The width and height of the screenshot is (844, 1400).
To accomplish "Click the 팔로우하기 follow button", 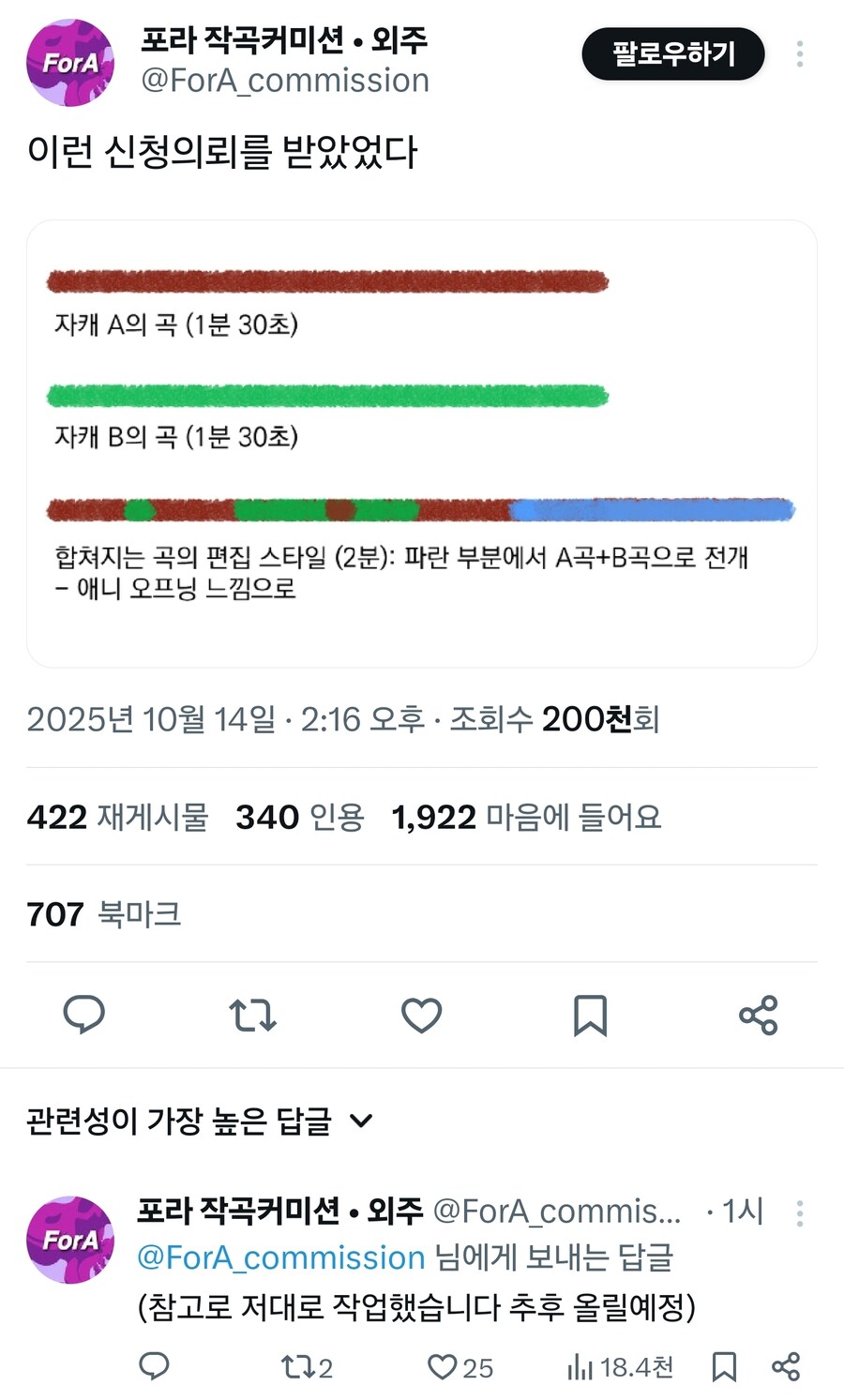I will point(673,54).
